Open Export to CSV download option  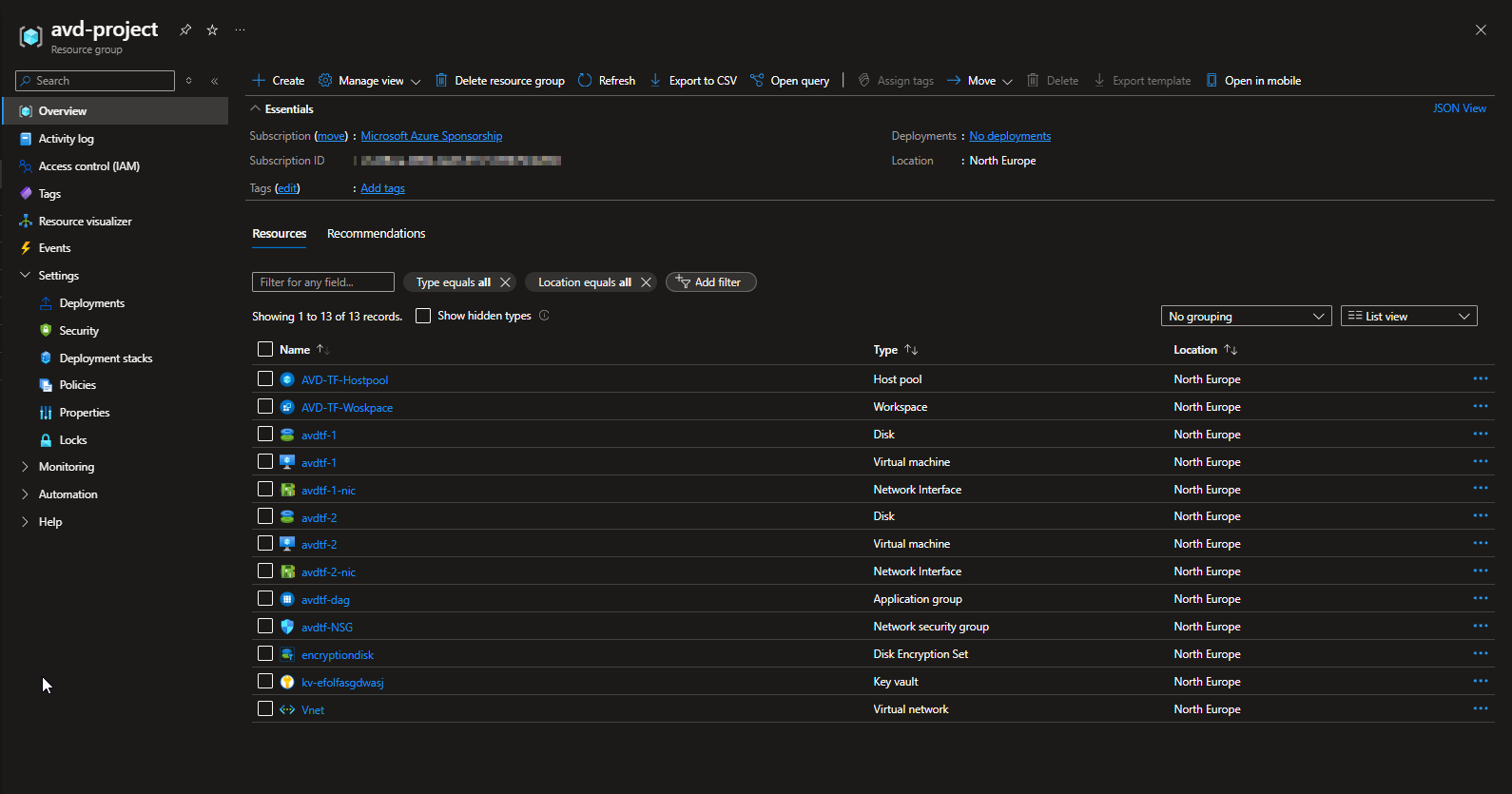pyautogui.click(x=693, y=81)
